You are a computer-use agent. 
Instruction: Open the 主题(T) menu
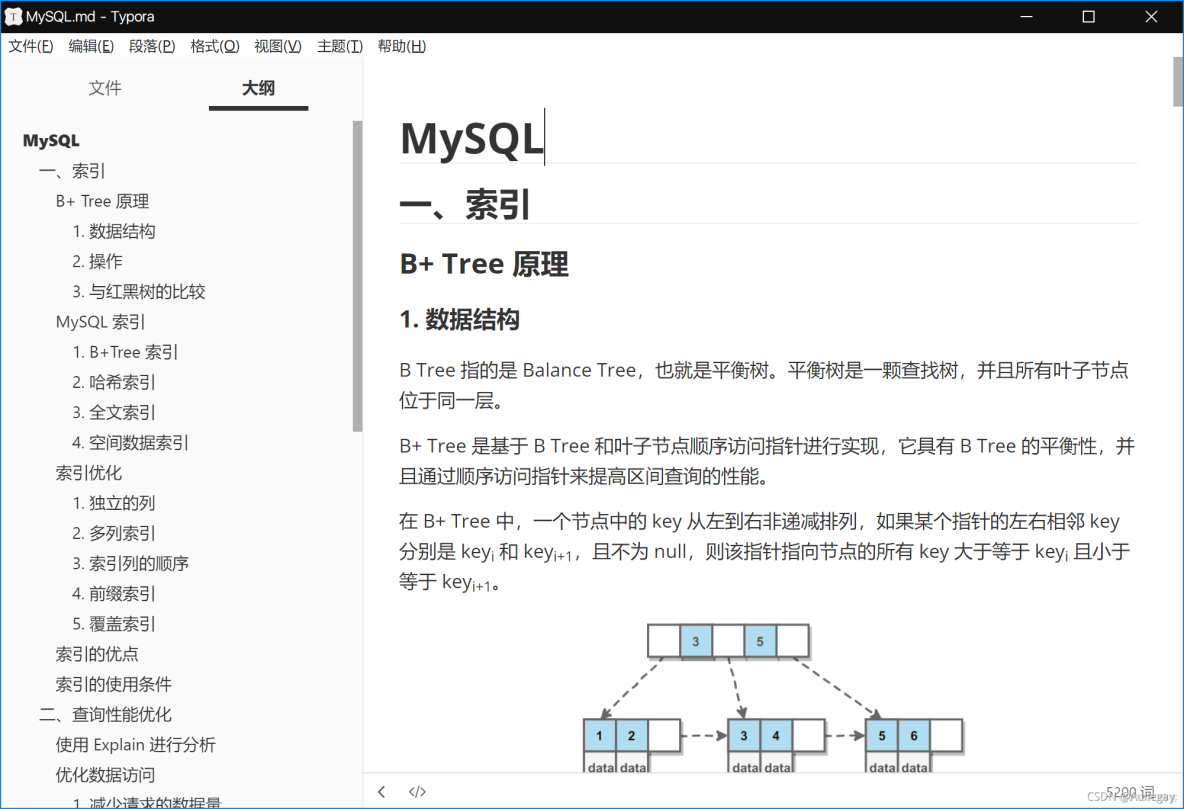click(x=339, y=45)
